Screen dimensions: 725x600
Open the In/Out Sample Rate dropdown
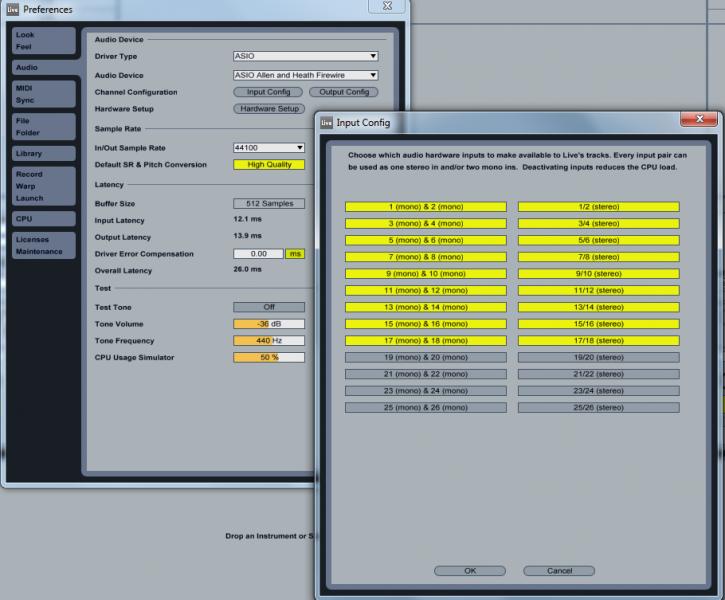(269, 147)
